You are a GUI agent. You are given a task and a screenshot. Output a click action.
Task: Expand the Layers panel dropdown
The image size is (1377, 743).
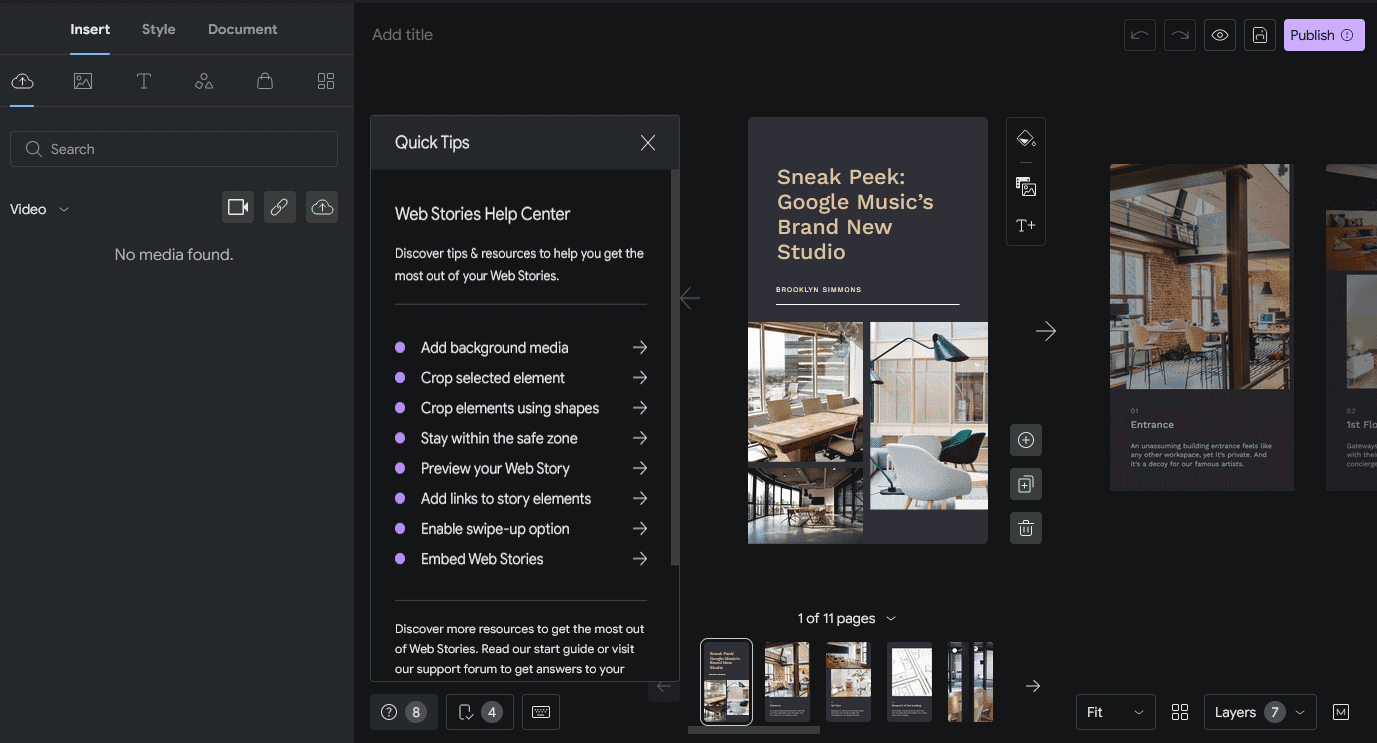(x=1260, y=712)
